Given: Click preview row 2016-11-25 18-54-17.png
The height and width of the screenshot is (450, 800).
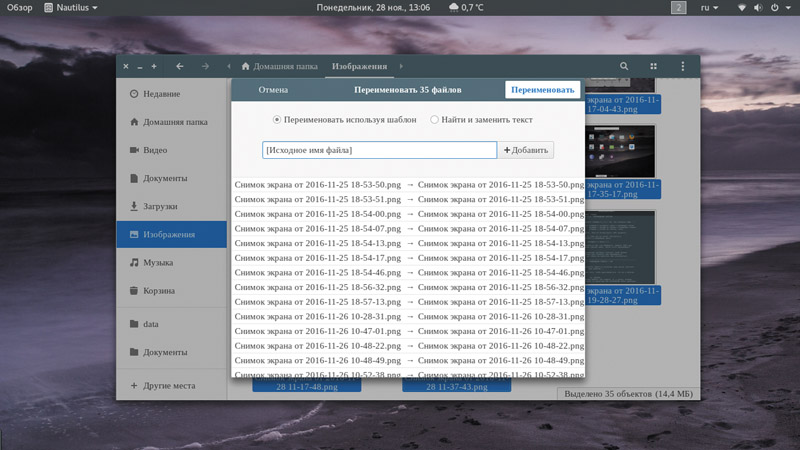Looking at the screenshot, I should pyautogui.click(x=409, y=258).
